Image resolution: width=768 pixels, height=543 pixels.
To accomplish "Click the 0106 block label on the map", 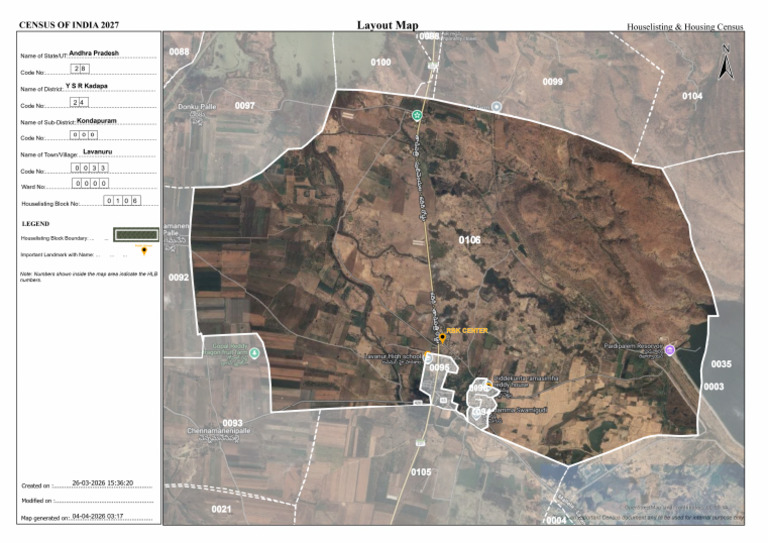I will 469,240.
